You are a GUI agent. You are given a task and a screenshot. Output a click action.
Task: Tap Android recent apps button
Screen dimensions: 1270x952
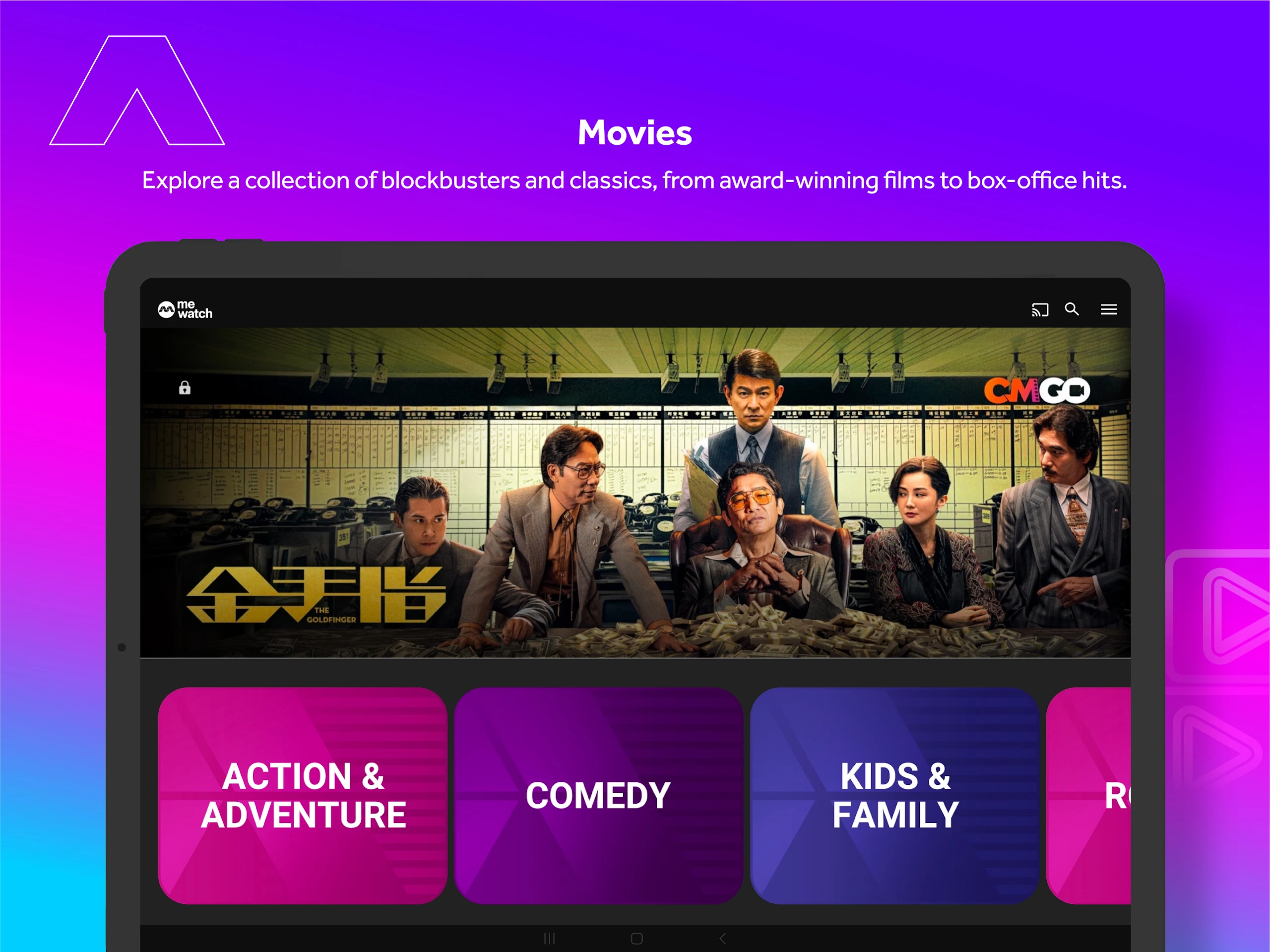[550, 939]
